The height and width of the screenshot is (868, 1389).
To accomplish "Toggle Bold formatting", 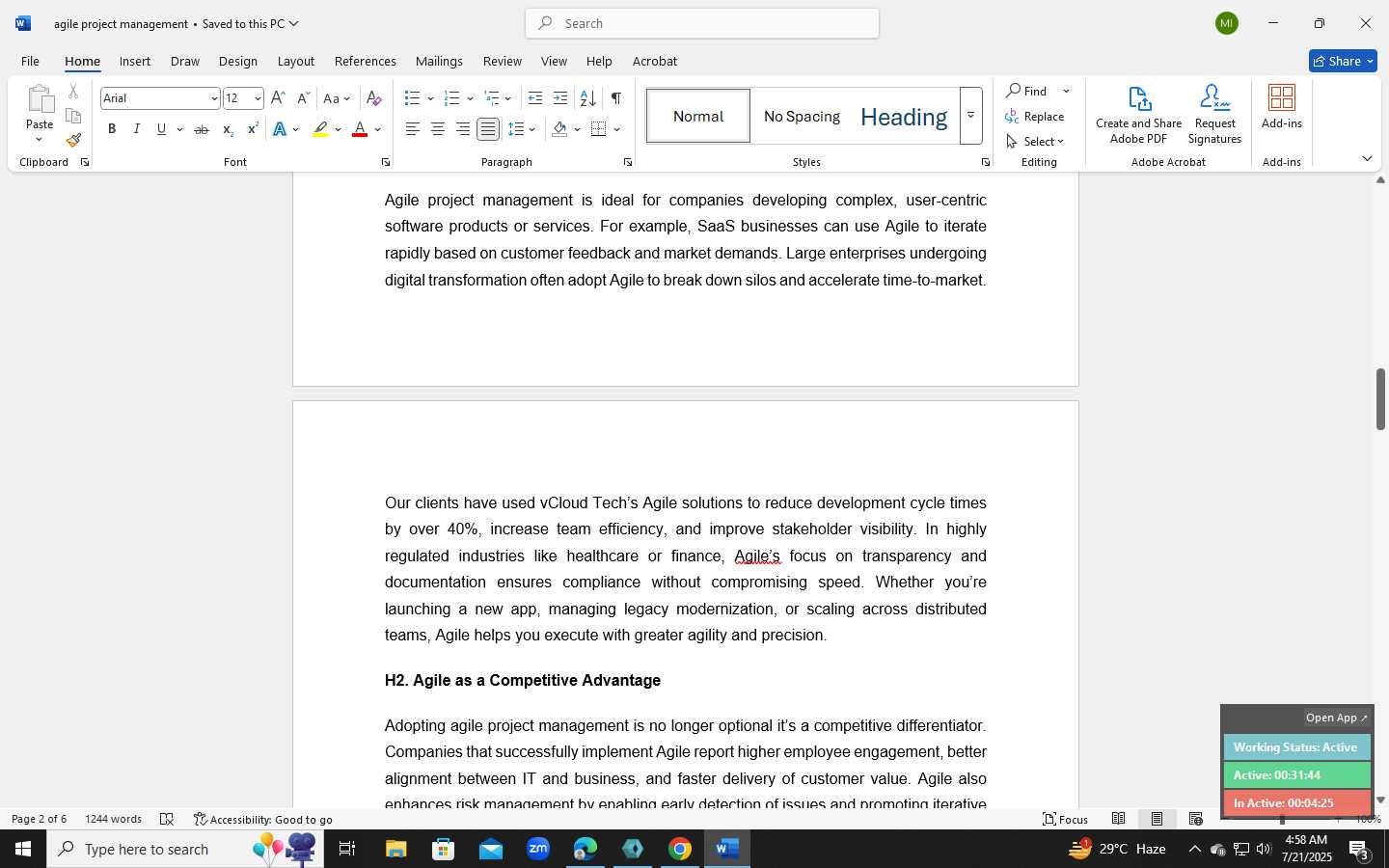I will click(x=112, y=129).
